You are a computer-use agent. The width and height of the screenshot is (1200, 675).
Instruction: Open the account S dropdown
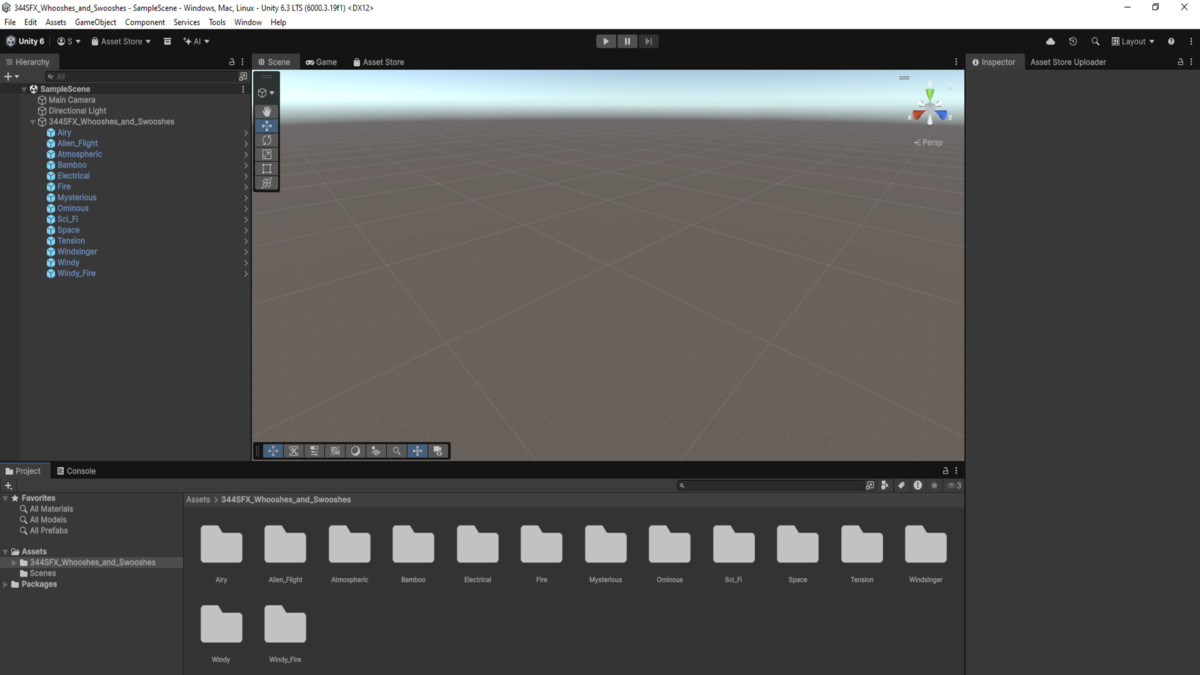pyautogui.click(x=69, y=41)
